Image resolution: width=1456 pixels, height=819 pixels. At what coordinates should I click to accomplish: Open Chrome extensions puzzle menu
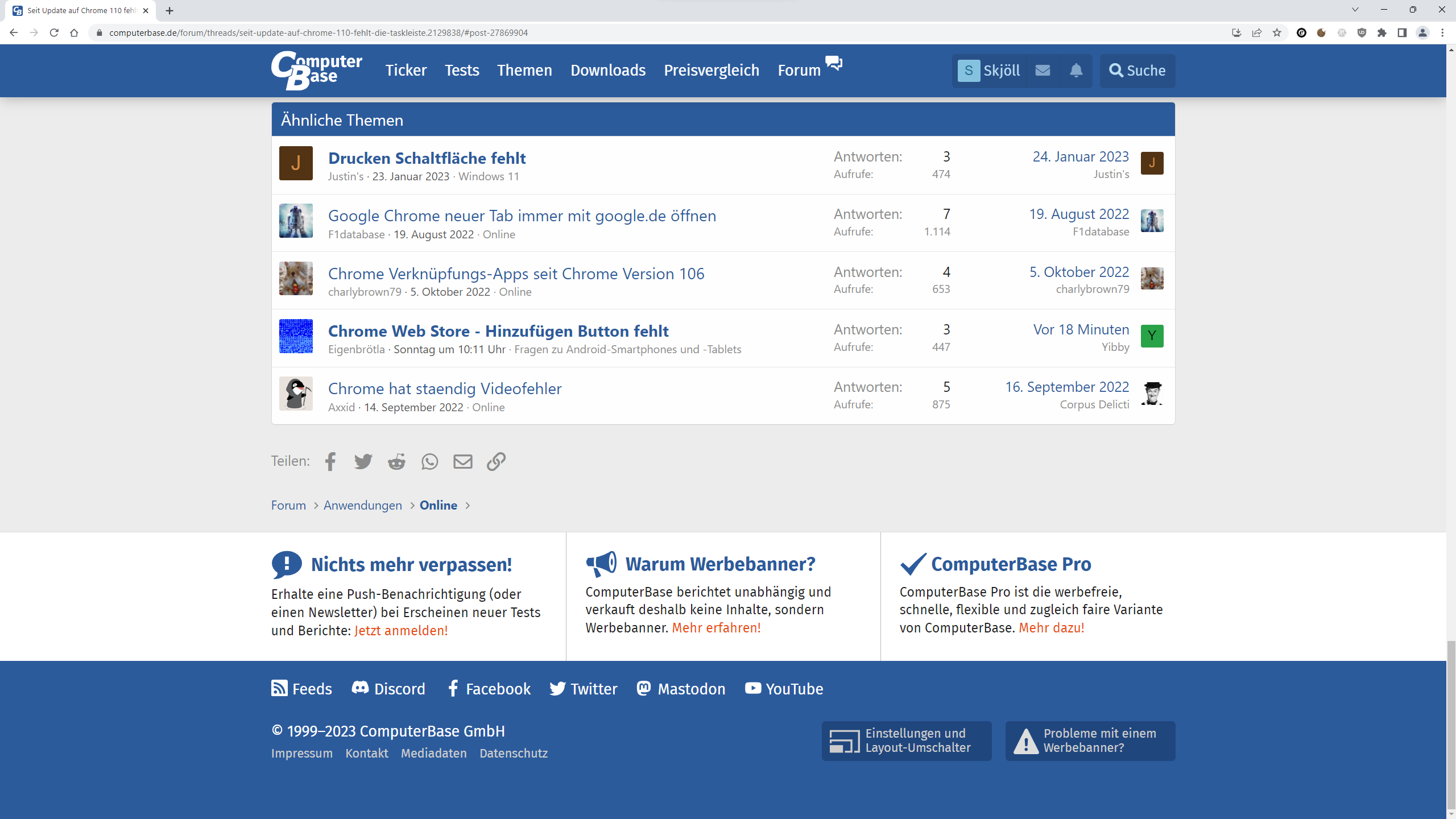1382,33
